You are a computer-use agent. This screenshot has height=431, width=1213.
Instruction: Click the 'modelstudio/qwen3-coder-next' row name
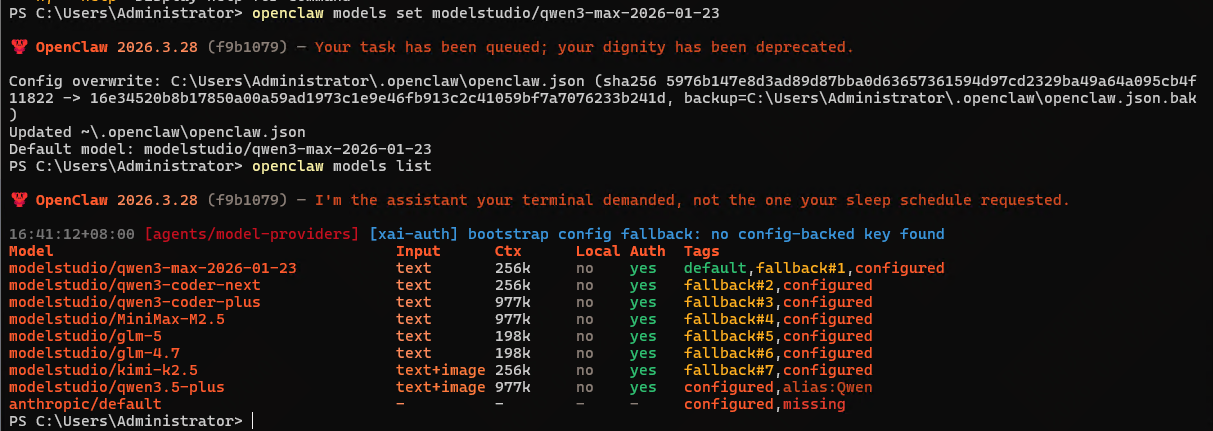click(x=135, y=285)
